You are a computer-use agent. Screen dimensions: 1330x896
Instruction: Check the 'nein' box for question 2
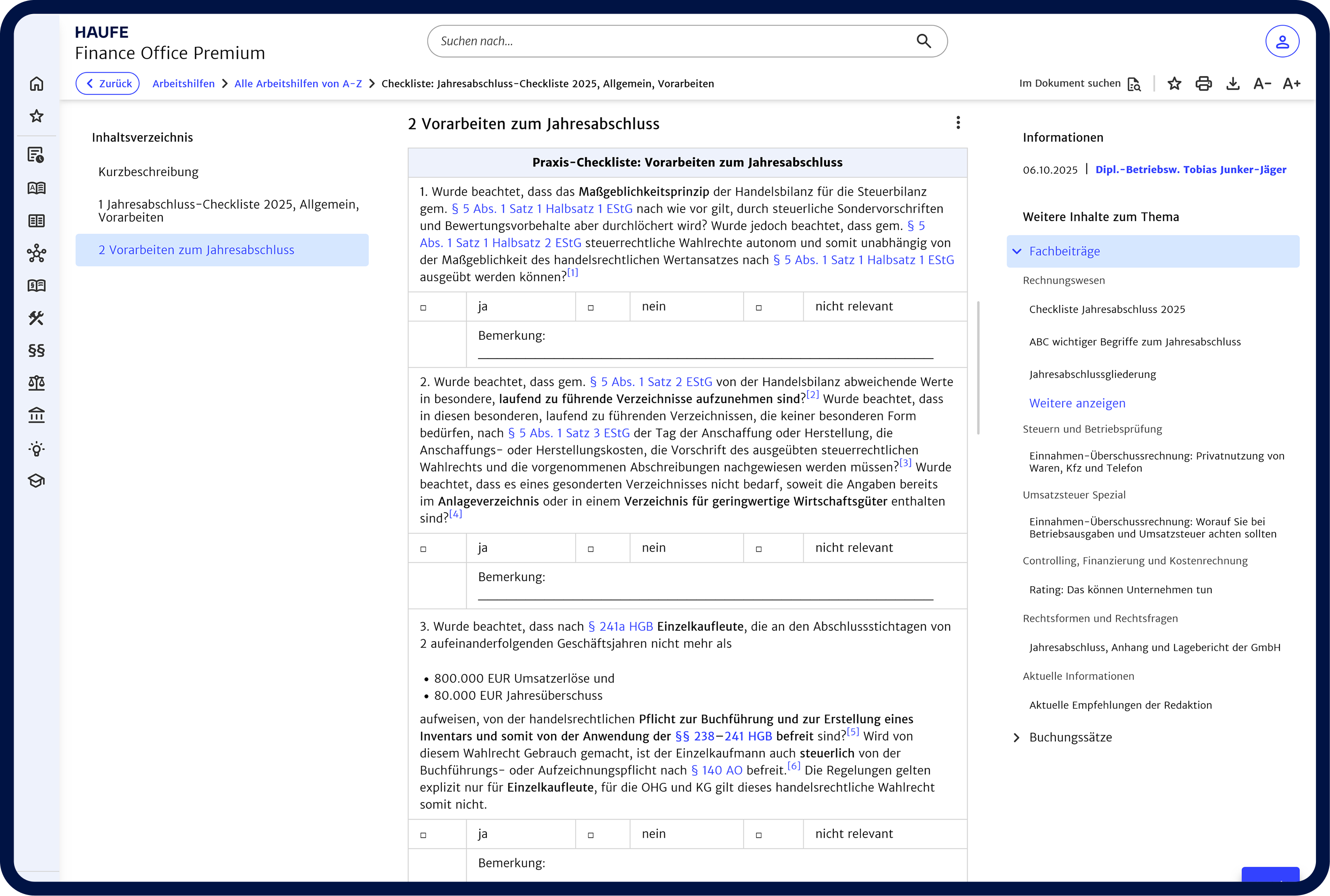[x=591, y=549]
